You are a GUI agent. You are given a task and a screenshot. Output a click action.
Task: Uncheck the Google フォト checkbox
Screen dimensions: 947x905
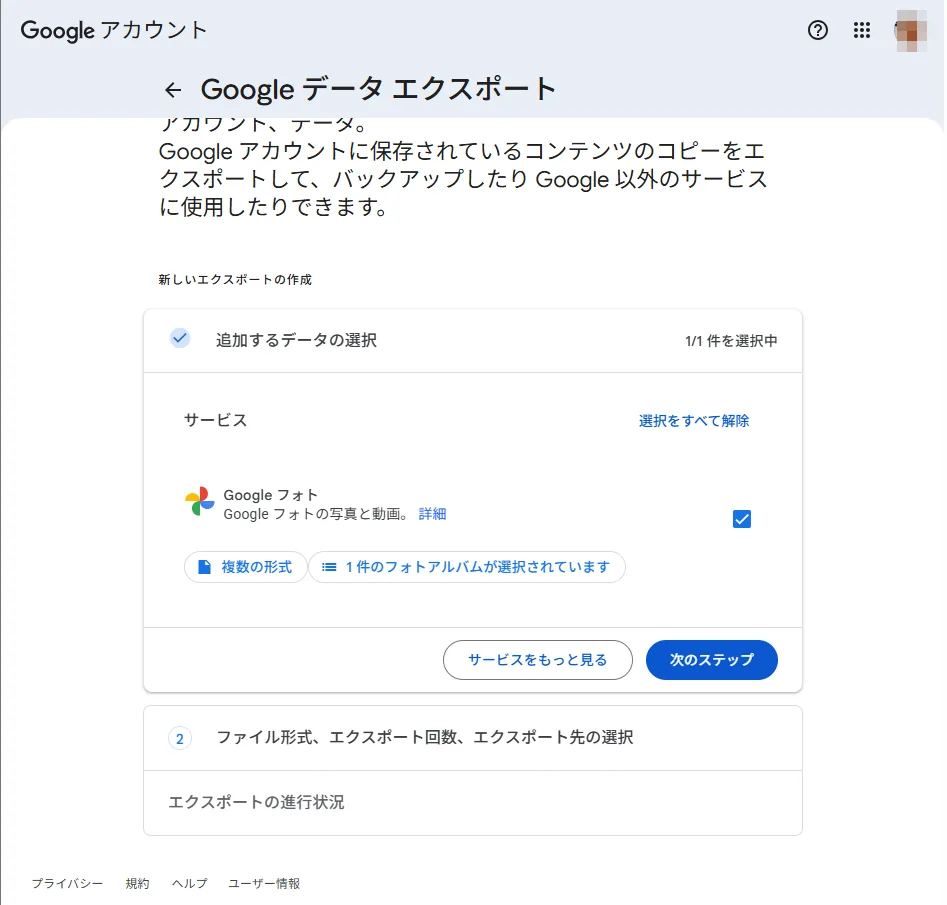pos(742,519)
